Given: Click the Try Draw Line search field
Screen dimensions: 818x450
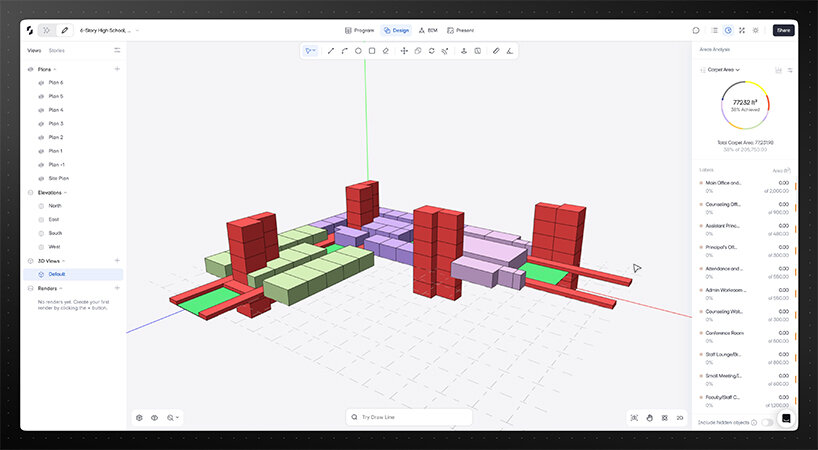Looking at the screenshot, I should tap(409, 417).
